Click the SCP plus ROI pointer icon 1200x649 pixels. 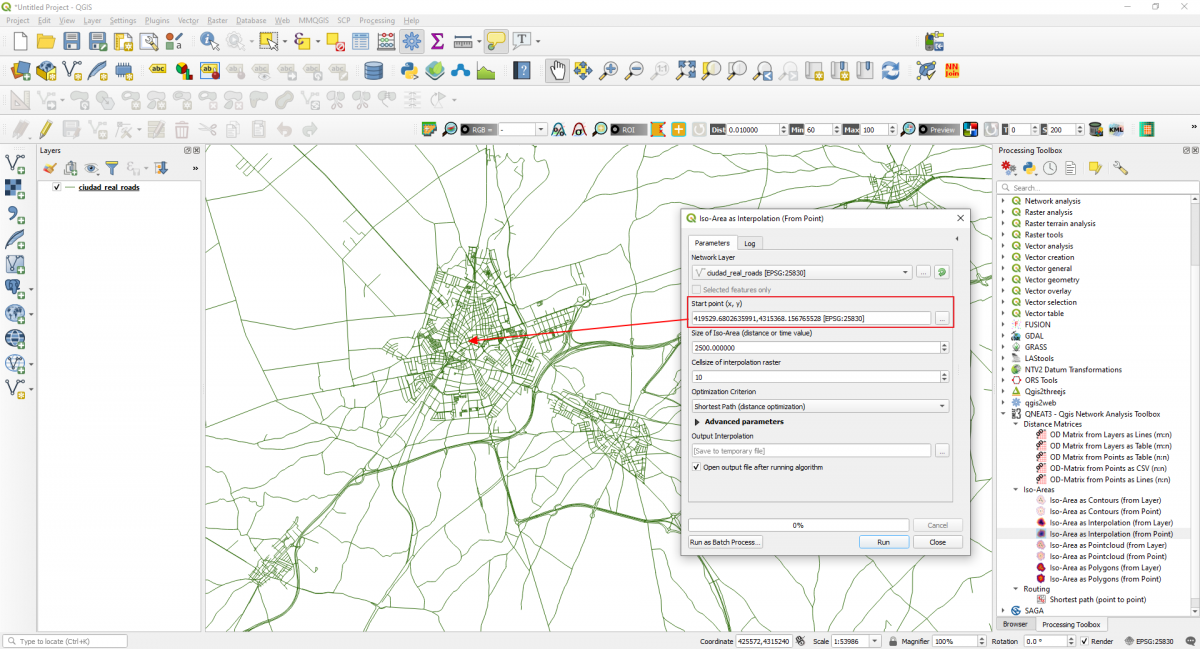678,130
